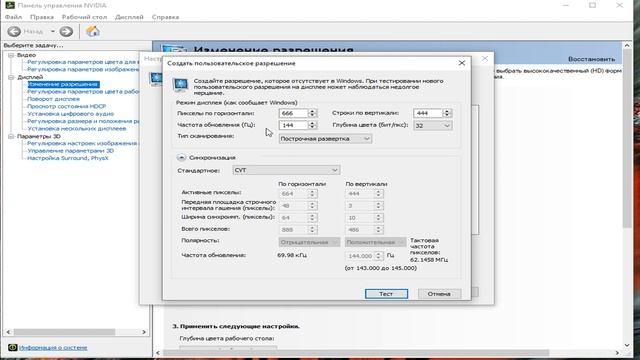Open the Стандартное CVT dropdown

click(x=286, y=170)
